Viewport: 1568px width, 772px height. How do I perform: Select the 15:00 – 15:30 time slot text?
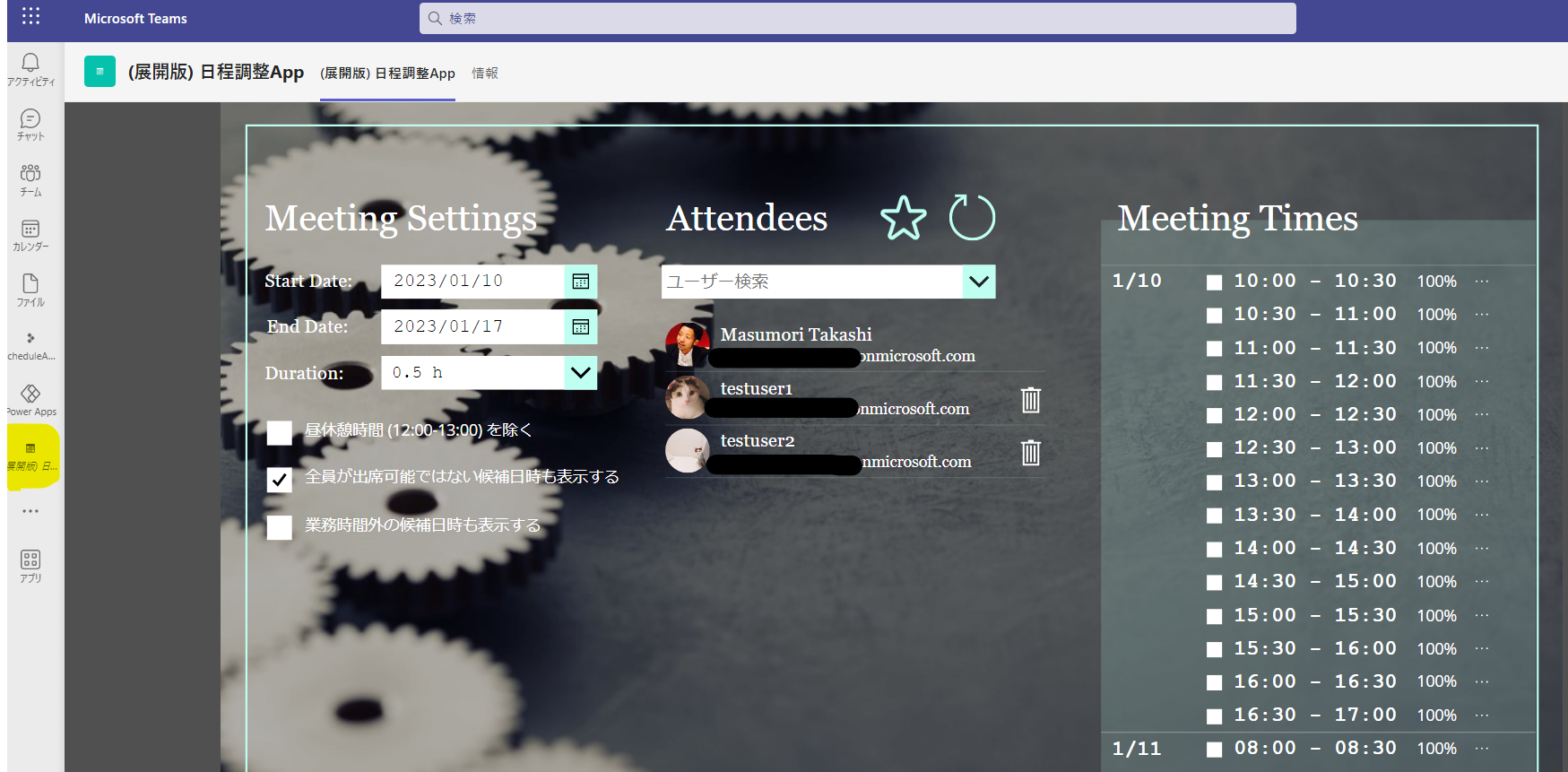(1315, 615)
